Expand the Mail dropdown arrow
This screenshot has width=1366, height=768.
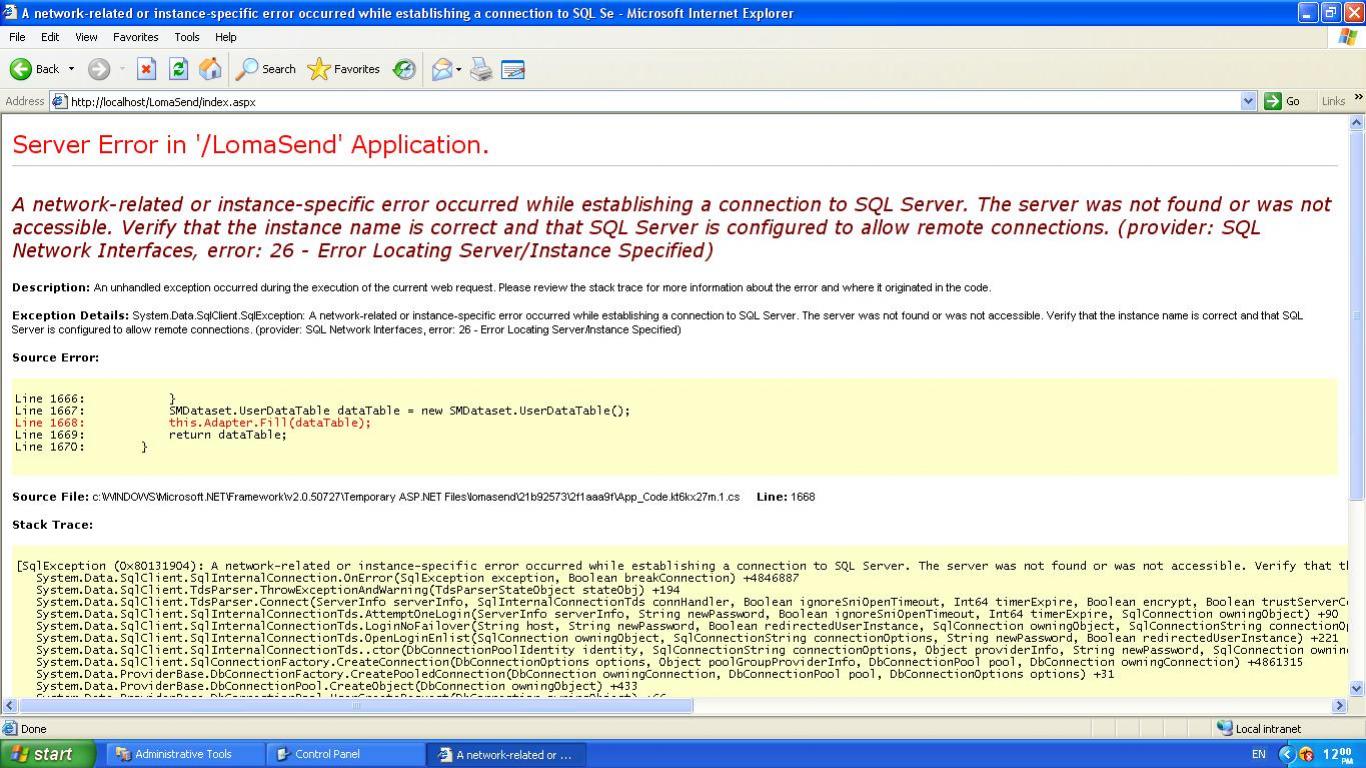click(458, 69)
